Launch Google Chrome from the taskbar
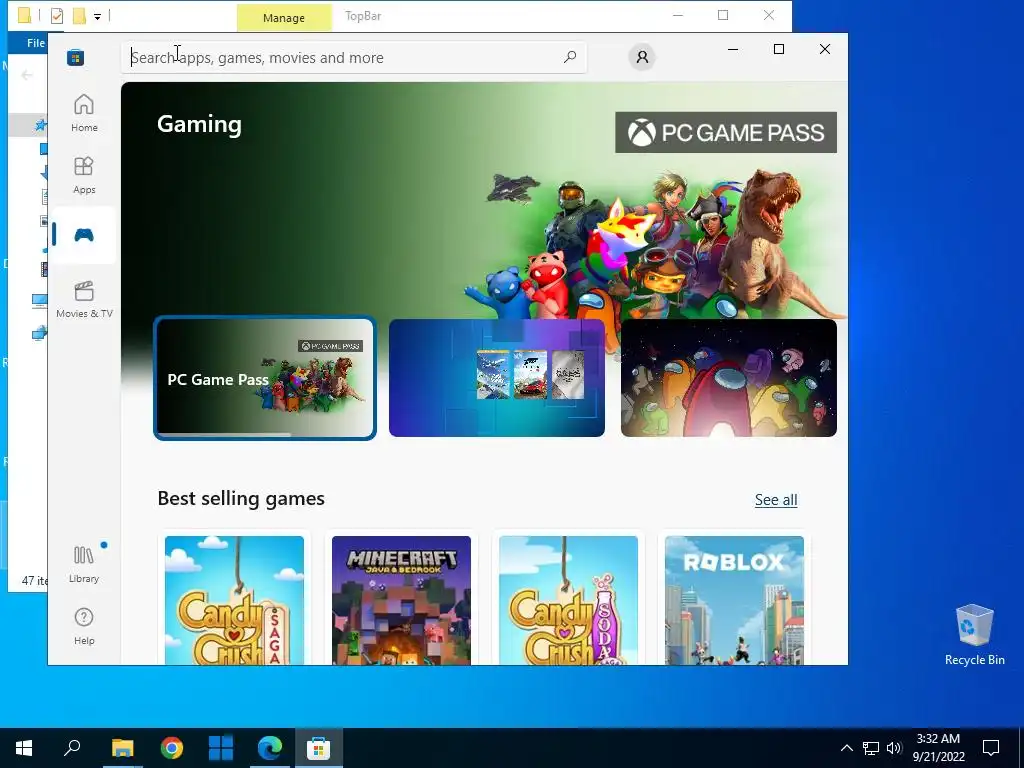 click(172, 748)
